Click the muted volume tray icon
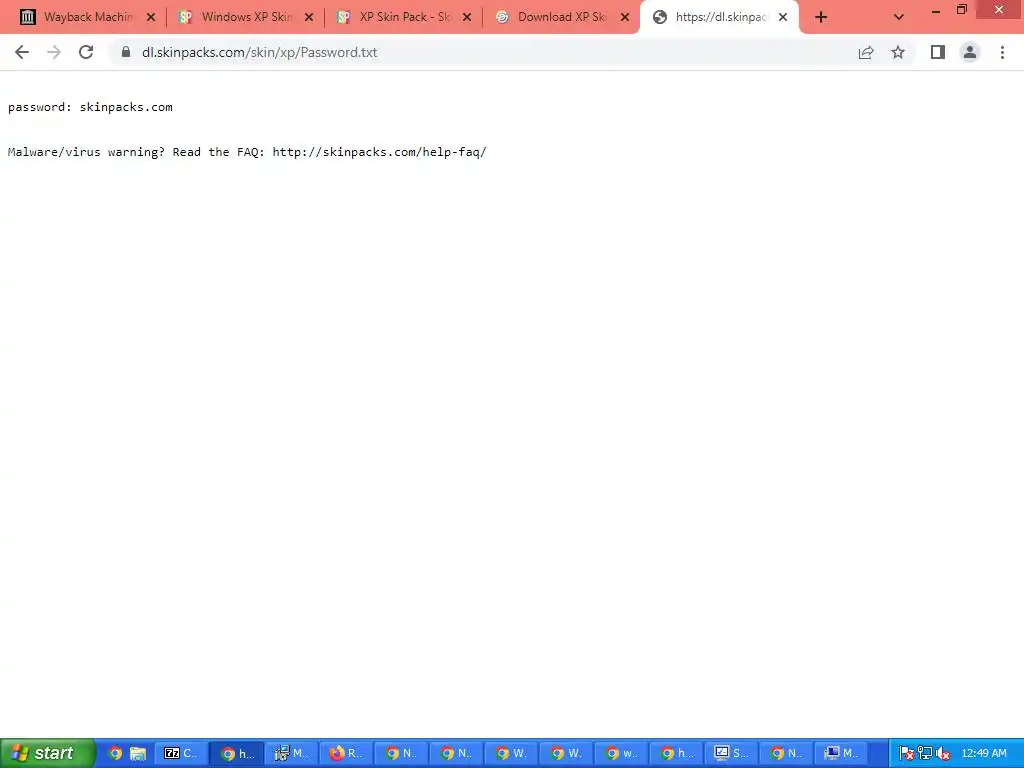The width and height of the screenshot is (1024, 768). click(942, 754)
